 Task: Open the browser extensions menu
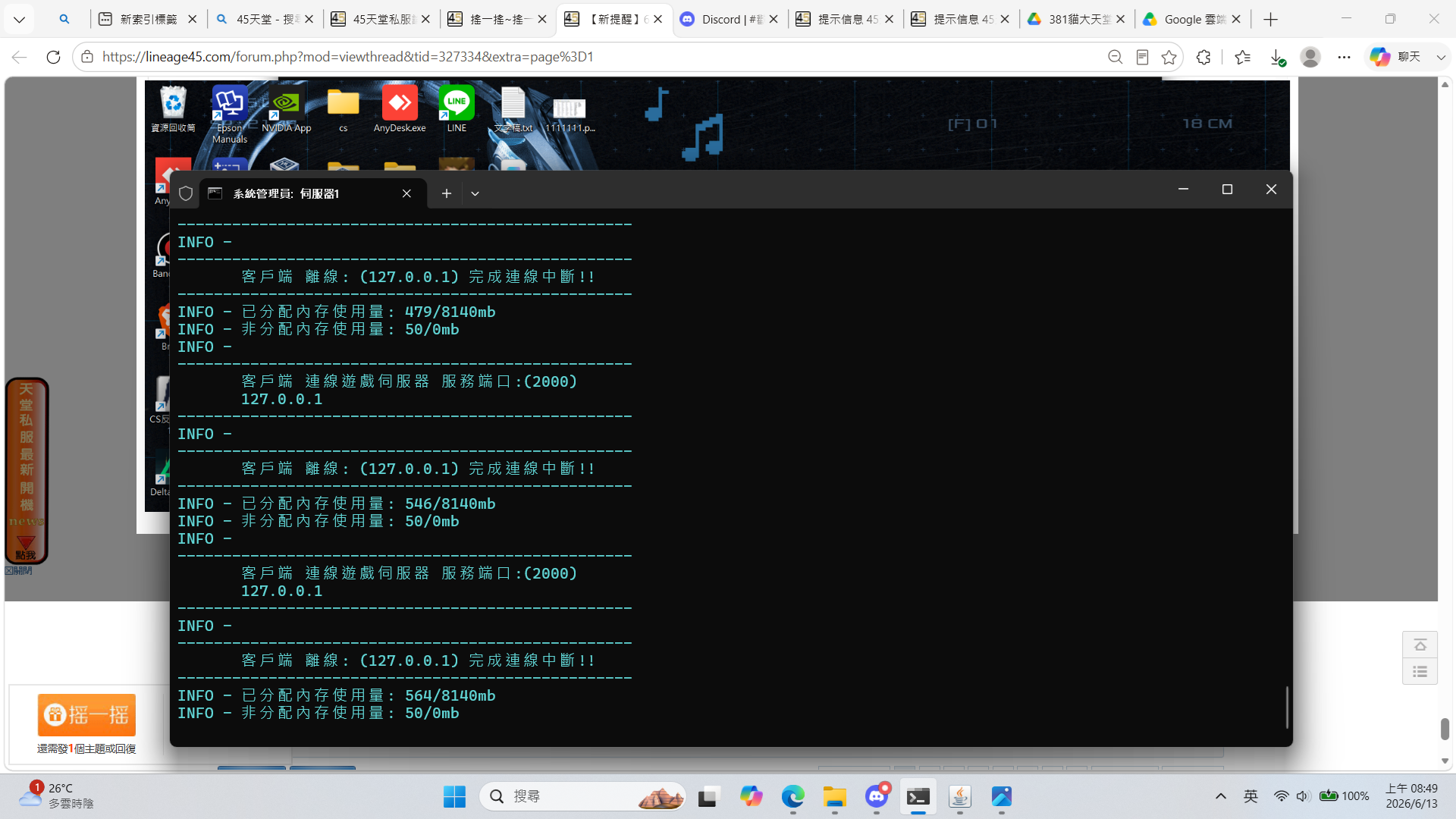[1203, 57]
